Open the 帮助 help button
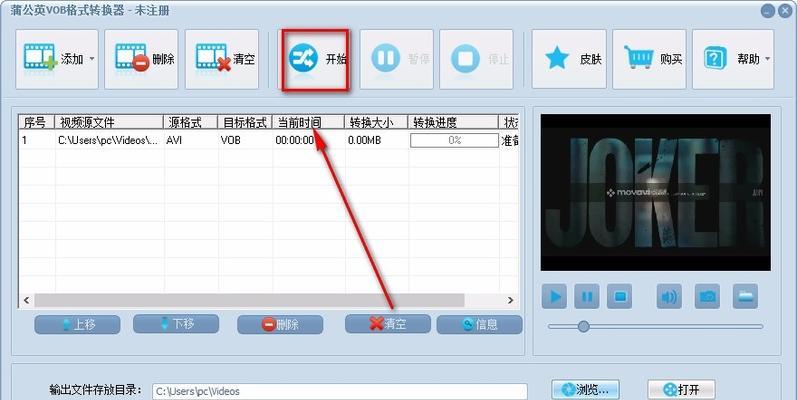 click(732, 59)
